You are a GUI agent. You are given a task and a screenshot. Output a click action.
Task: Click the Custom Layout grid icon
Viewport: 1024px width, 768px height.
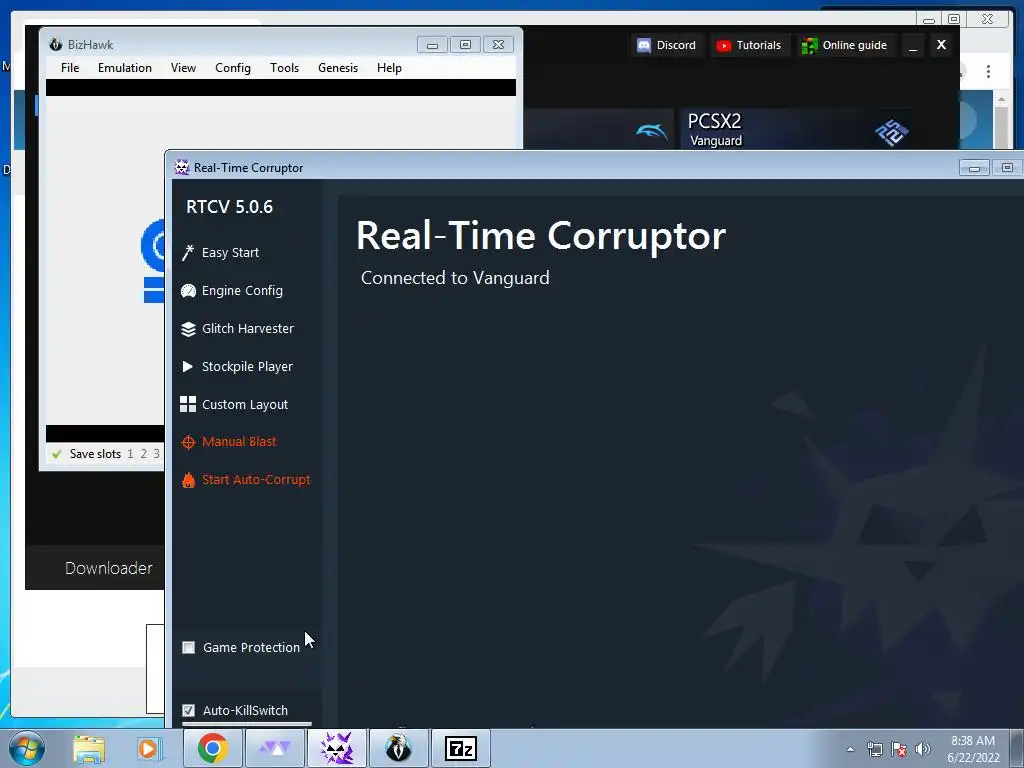188,404
